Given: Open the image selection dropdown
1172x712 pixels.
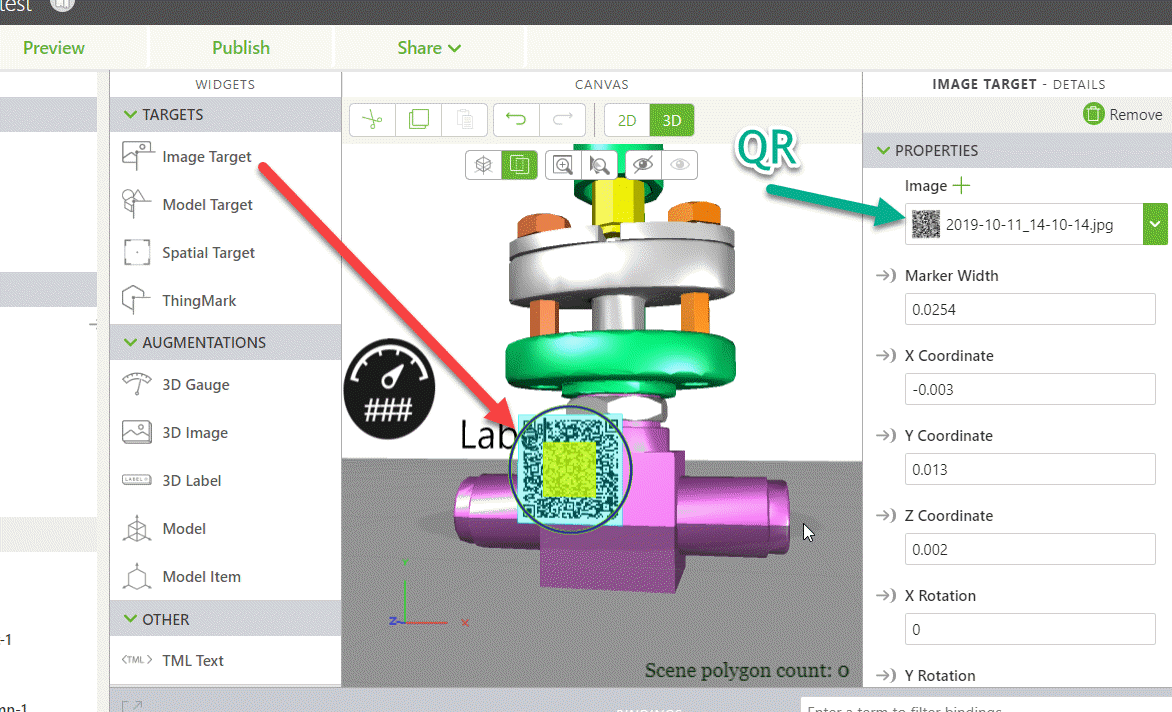Looking at the screenshot, I should pos(1156,224).
